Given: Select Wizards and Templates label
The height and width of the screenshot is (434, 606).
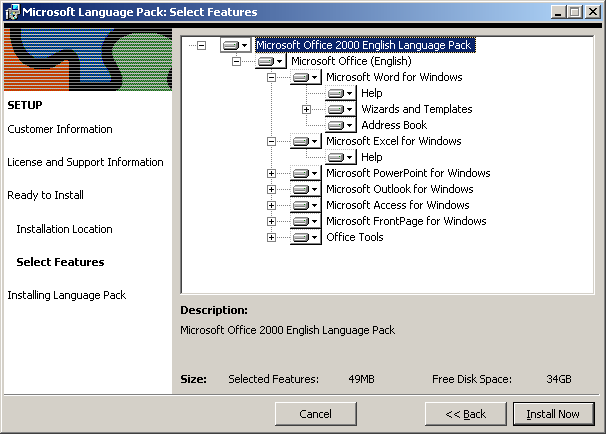Looking at the screenshot, I should (417, 109).
